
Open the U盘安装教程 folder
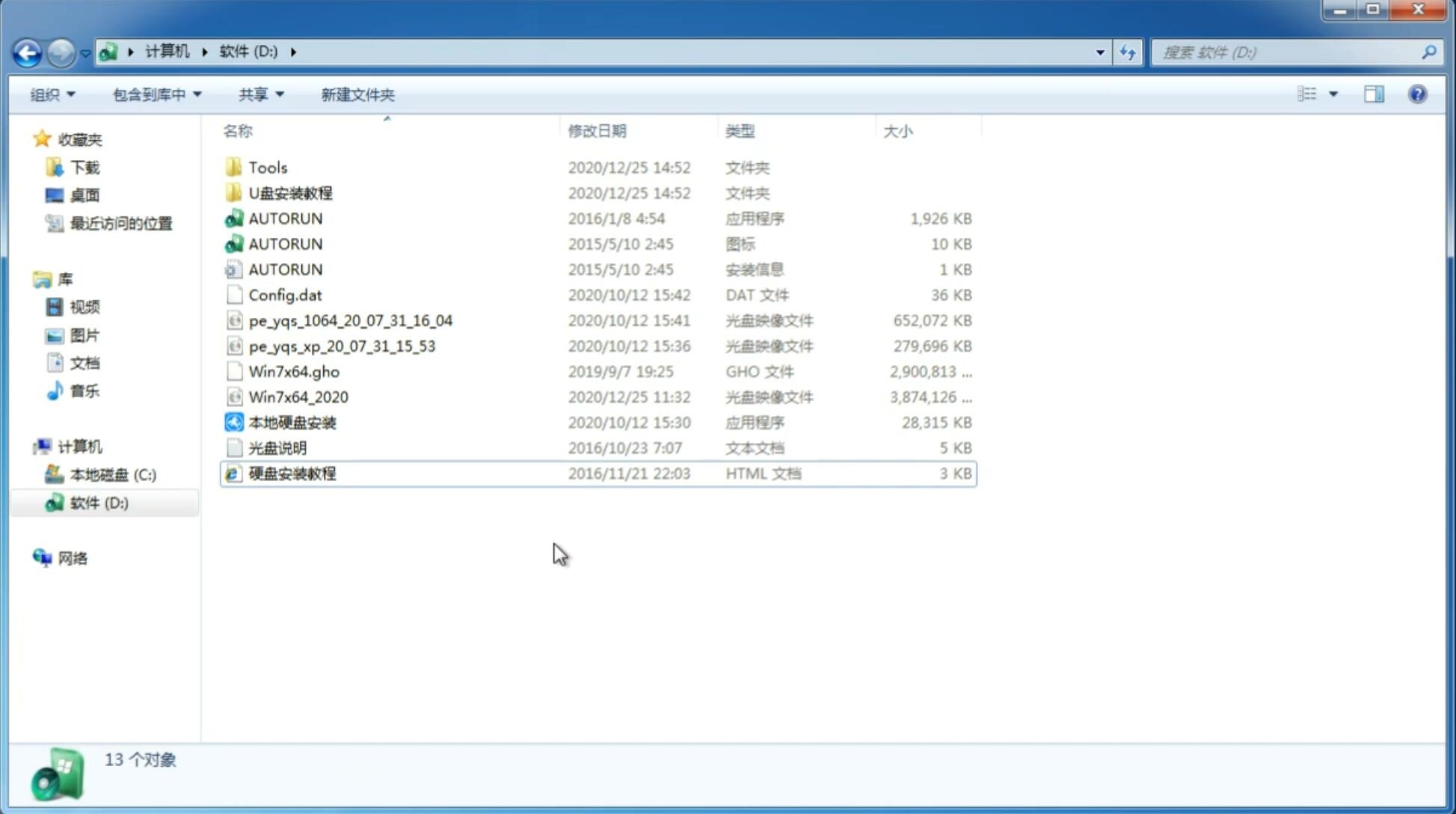pos(291,193)
